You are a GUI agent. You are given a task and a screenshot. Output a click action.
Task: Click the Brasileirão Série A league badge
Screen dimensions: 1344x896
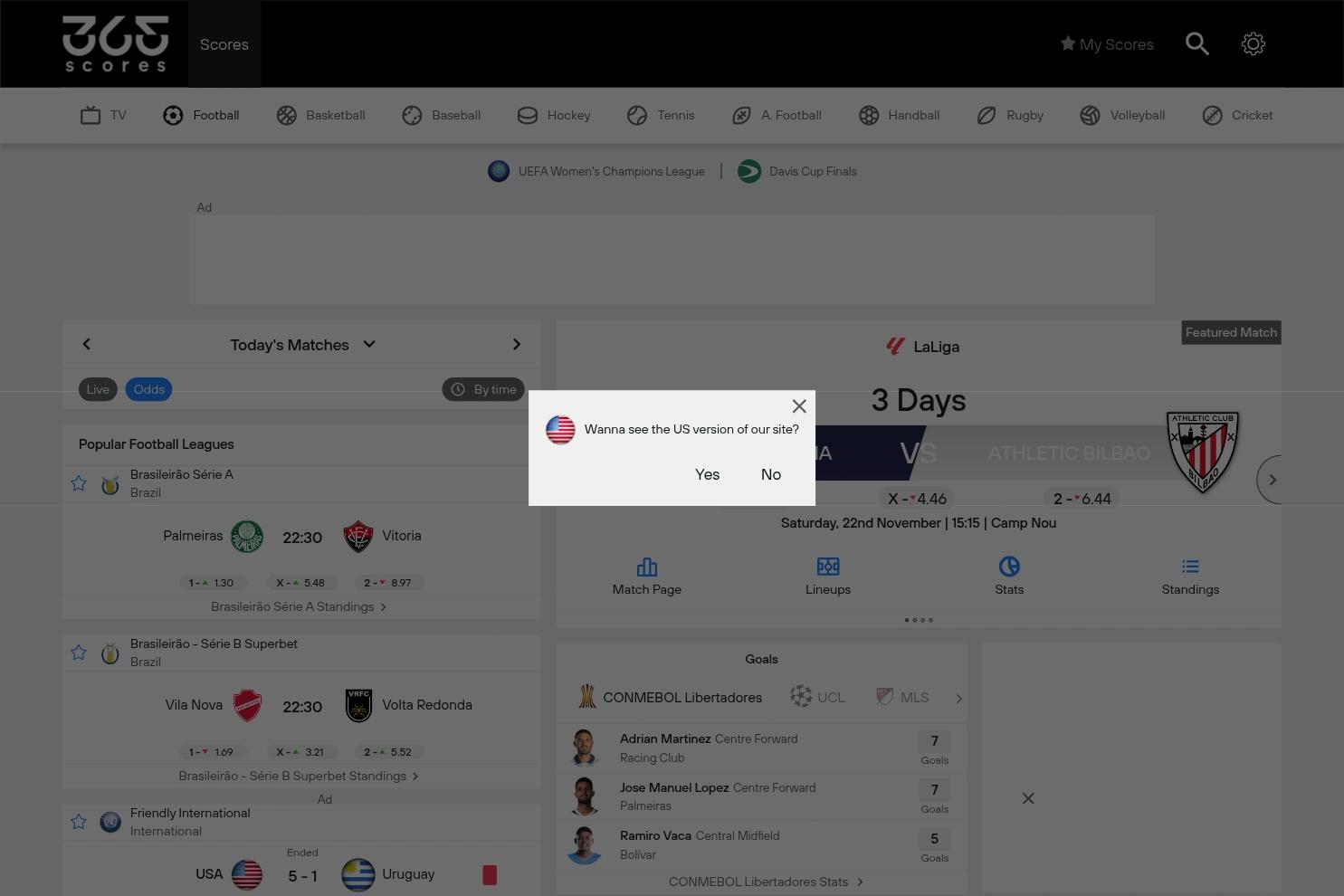click(x=110, y=485)
